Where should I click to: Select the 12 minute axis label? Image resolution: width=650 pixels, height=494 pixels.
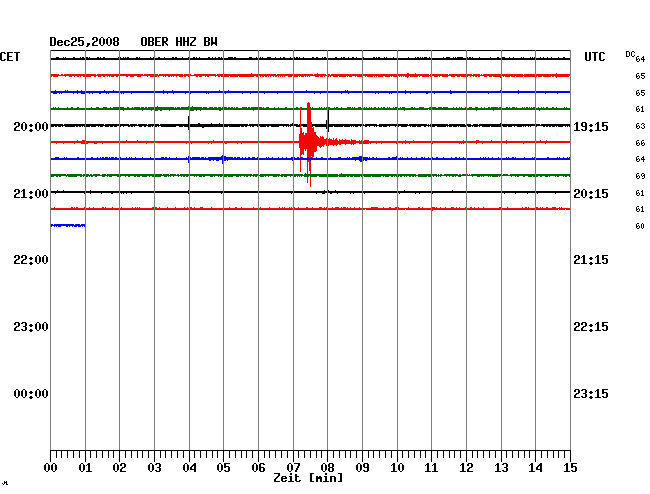(x=466, y=468)
